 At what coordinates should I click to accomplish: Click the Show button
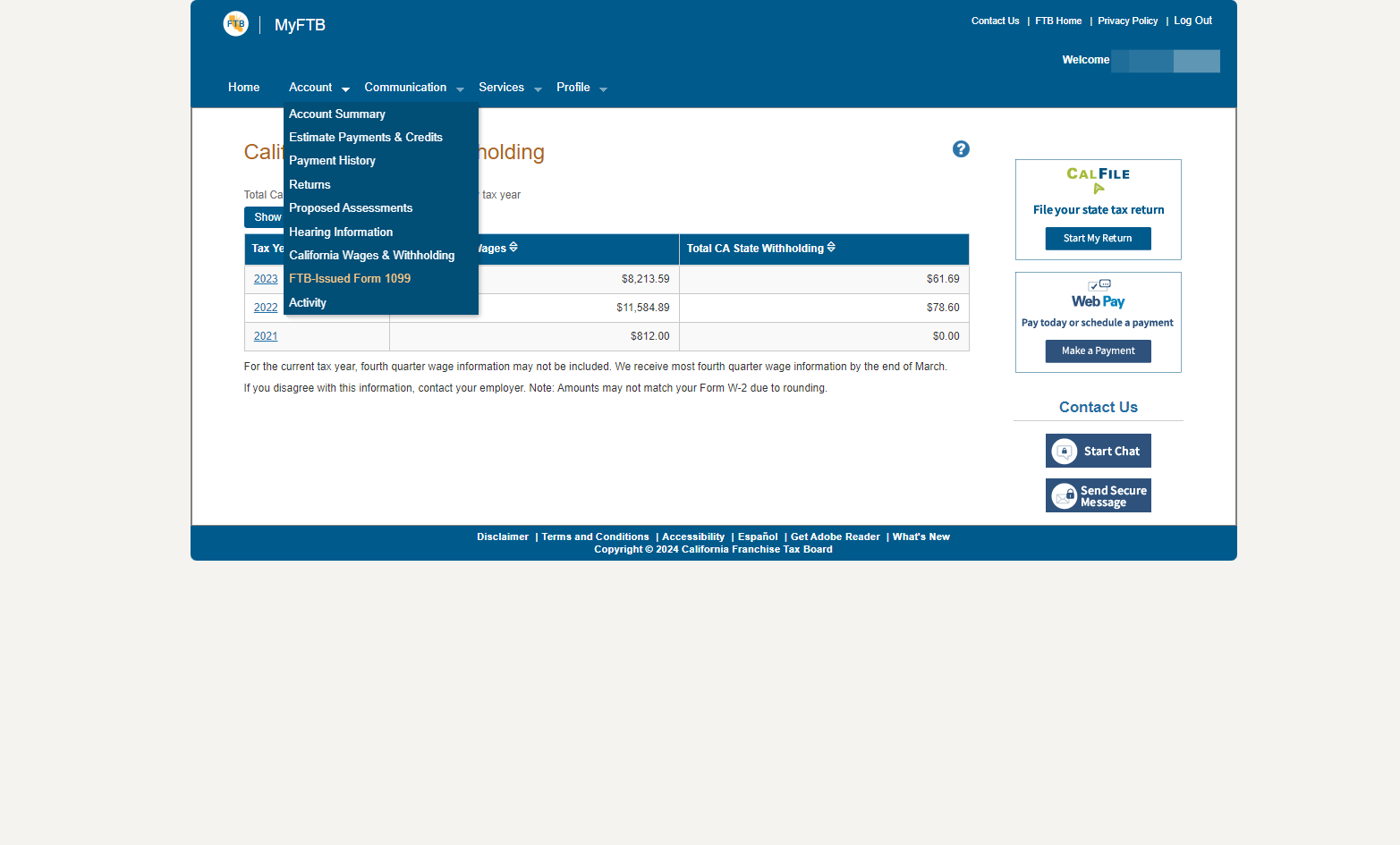(265, 217)
